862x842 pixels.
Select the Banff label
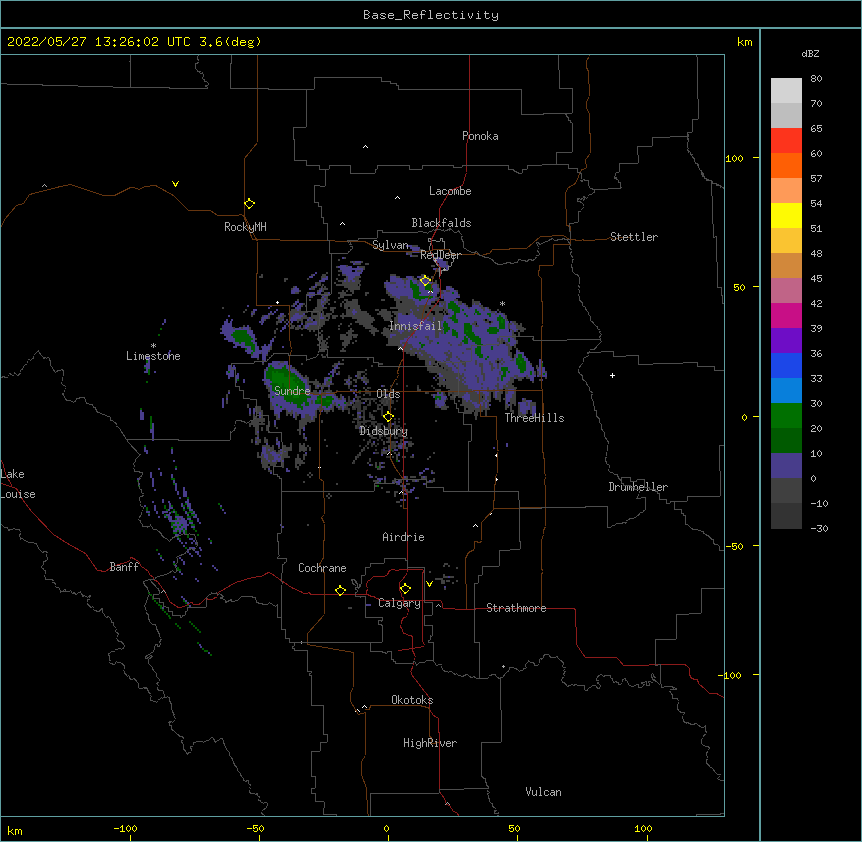tap(124, 567)
